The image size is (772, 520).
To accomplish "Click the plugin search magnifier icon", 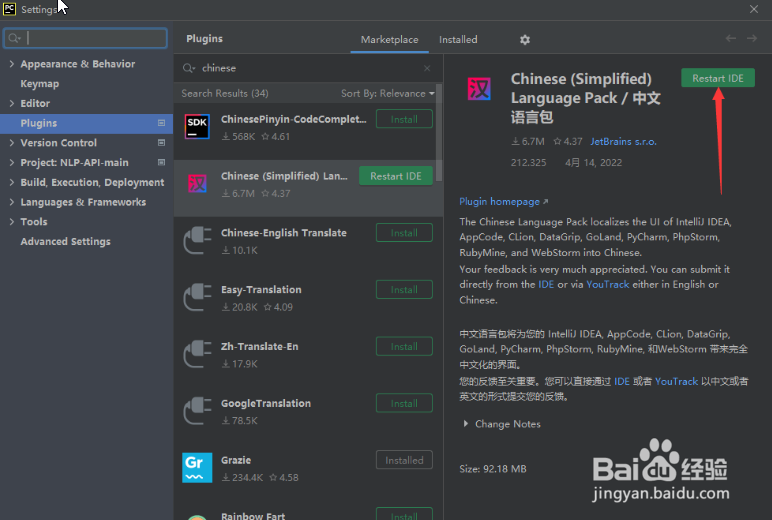I will point(189,68).
